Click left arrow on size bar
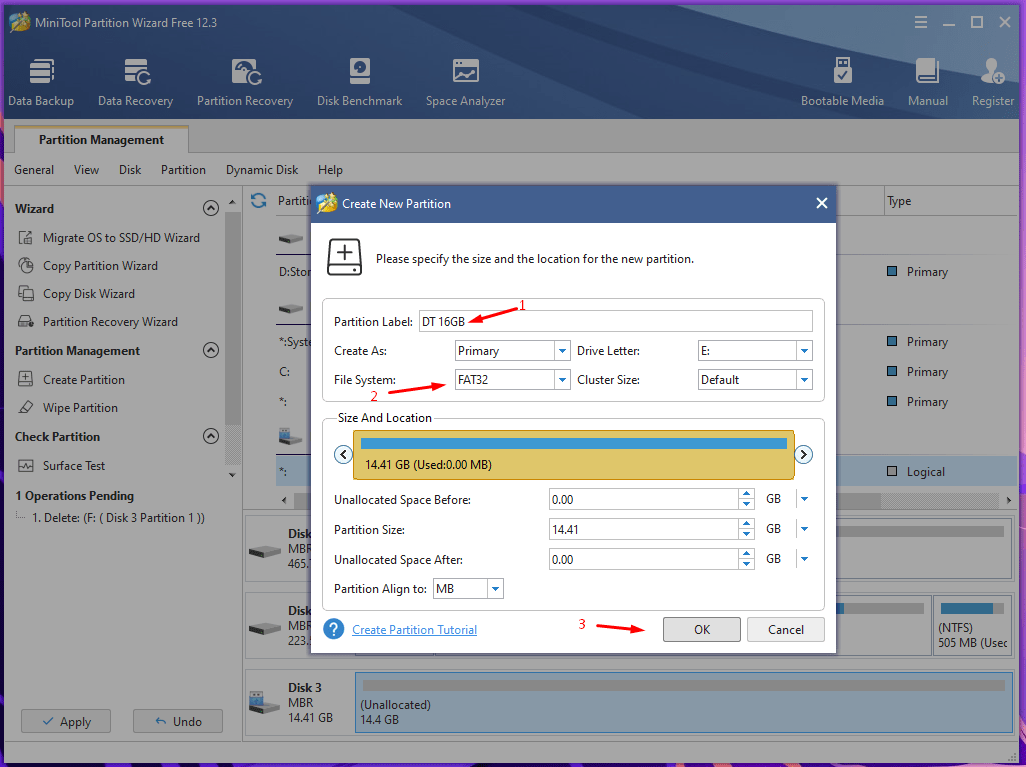 coord(343,454)
